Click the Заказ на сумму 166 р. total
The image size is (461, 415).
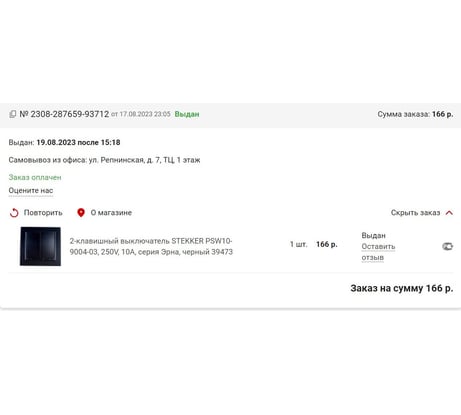coord(402,288)
